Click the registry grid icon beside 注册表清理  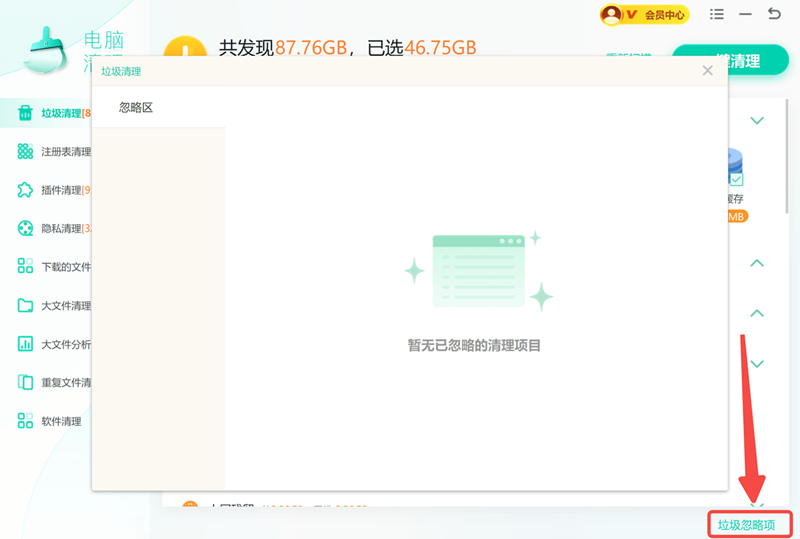point(25,151)
